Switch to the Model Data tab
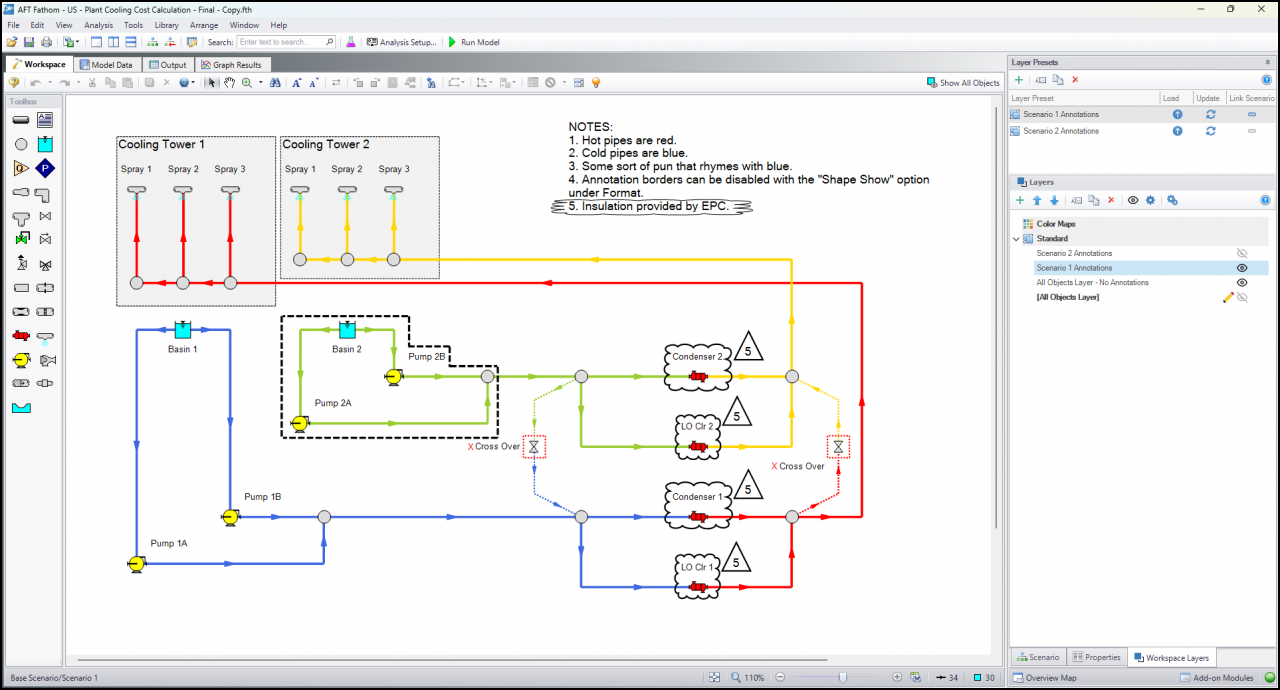This screenshot has width=1280, height=690. pyautogui.click(x=106, y=64)
